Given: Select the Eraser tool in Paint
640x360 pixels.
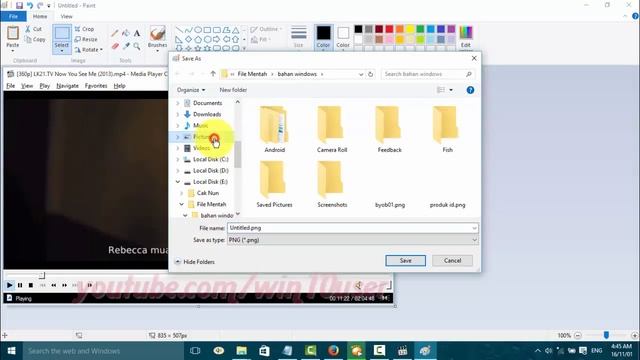Looking at the screenshot, I should (x=115, y=46).
